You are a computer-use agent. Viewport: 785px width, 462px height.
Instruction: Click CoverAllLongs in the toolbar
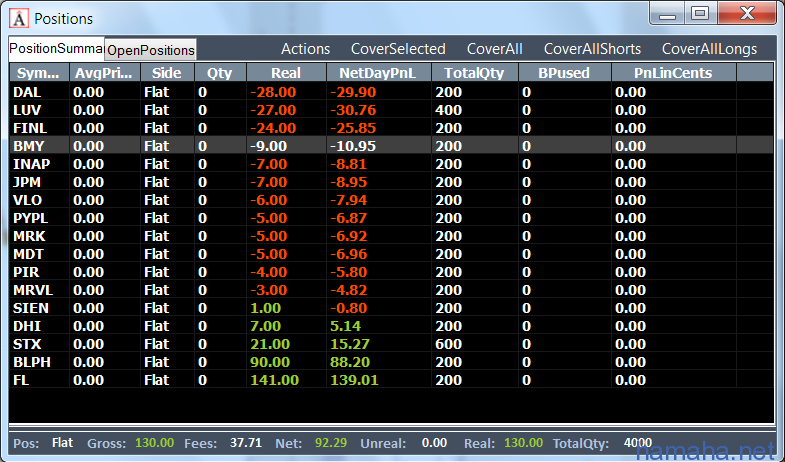(709, 49)
